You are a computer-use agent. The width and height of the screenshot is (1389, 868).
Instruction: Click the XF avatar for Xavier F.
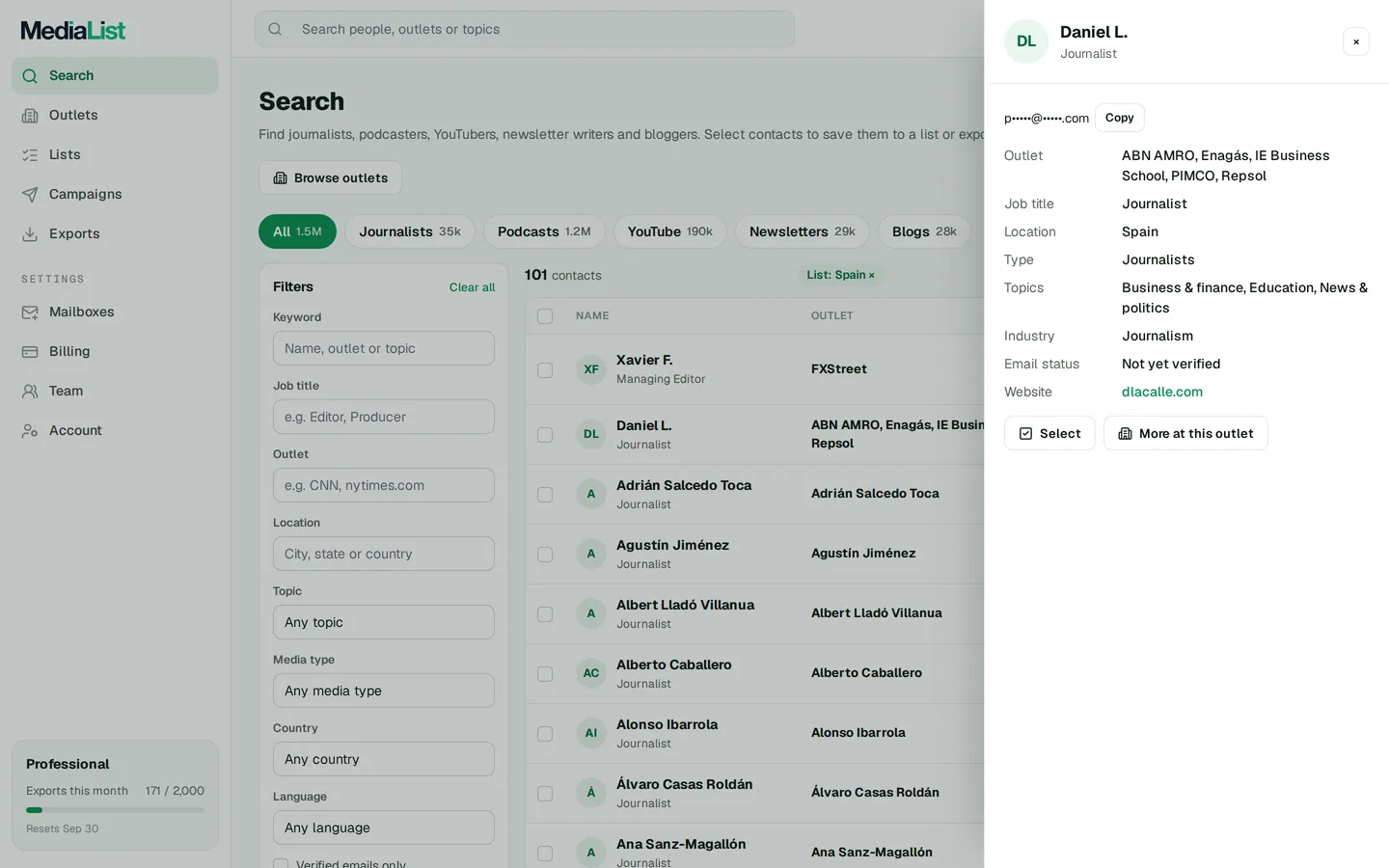(x=591, y=369)
